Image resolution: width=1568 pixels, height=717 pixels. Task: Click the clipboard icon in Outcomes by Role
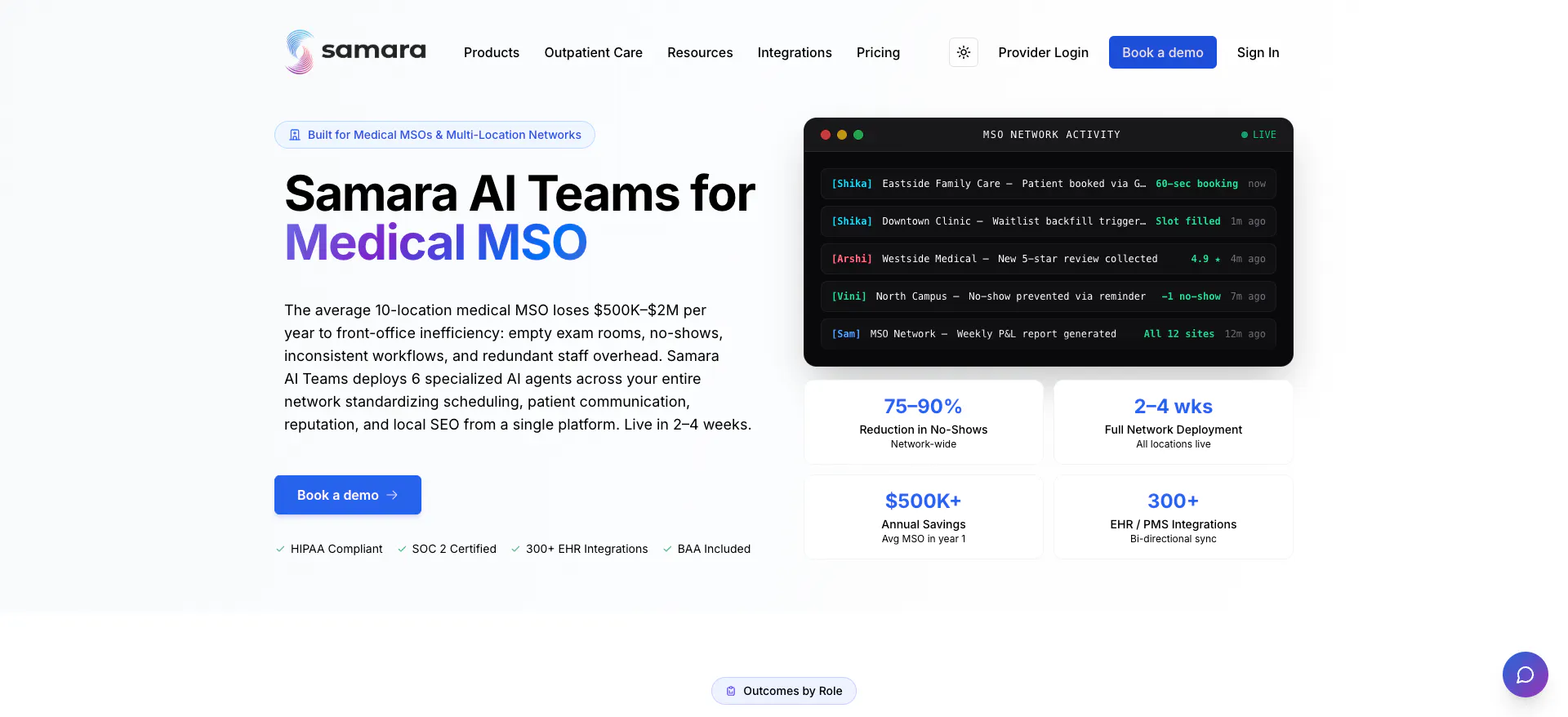click(731, 691)
